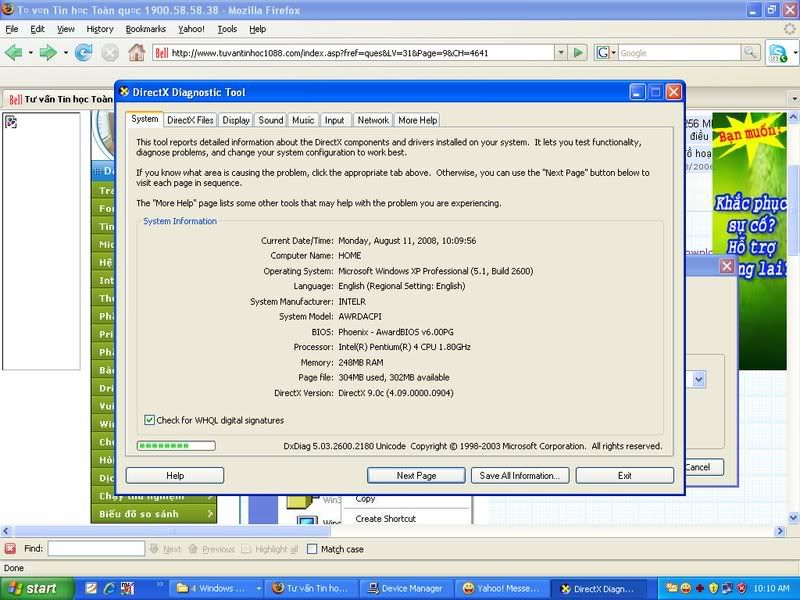Click Google search engine icon
Viewport: 800px width, 600px height.
[x=603, y=53]
